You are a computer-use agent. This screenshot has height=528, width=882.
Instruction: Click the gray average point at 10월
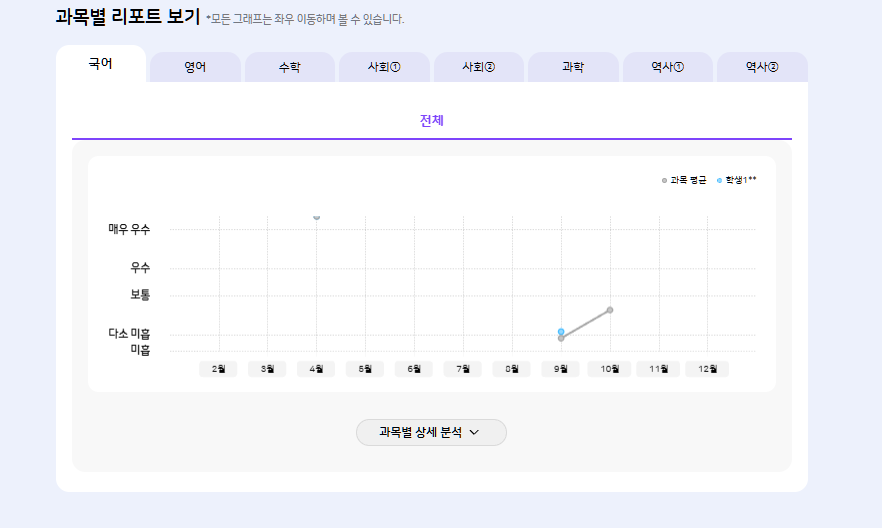click(610, 310)
